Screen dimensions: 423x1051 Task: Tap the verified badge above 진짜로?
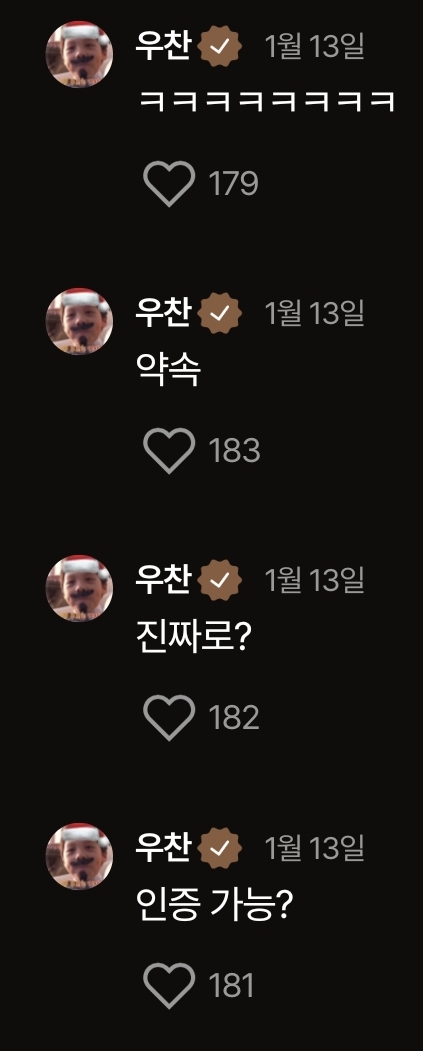[x=221, y=580]
